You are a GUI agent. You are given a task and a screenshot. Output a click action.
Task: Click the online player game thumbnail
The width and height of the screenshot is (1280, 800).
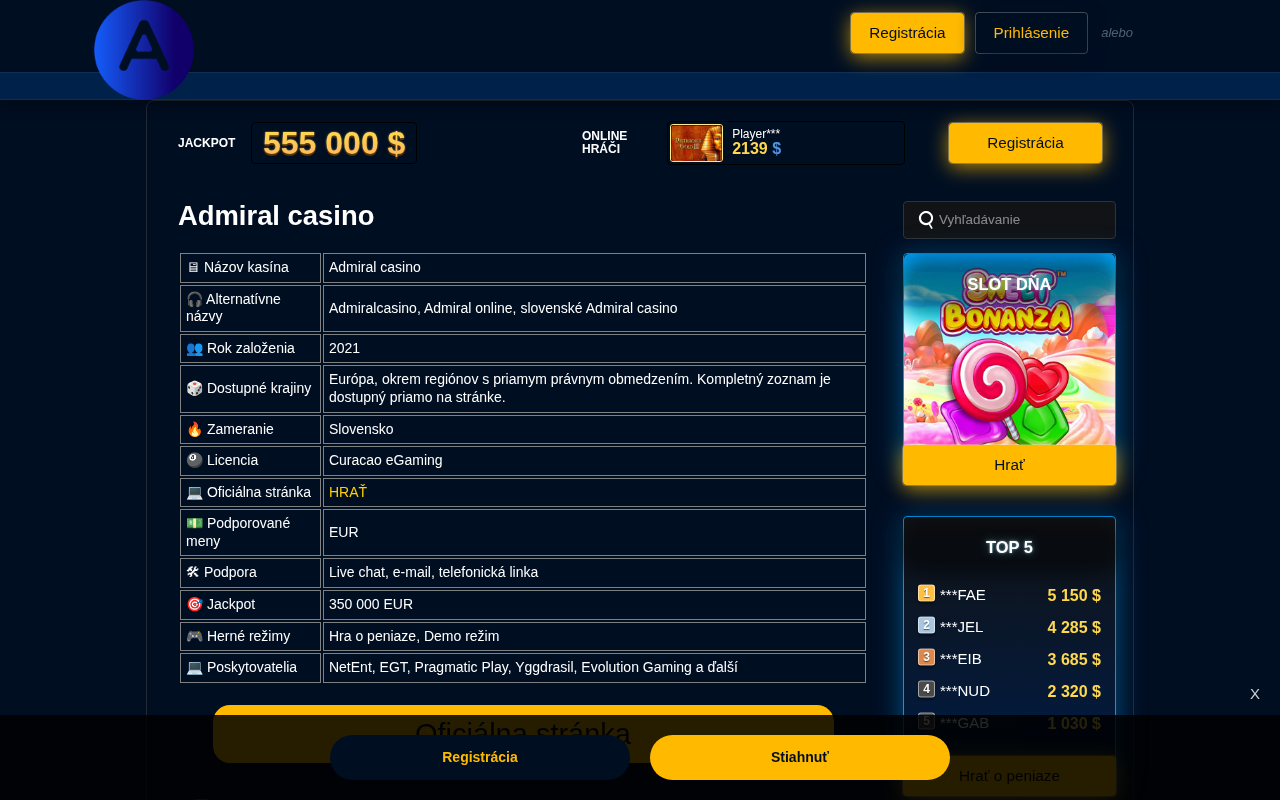coord(696,143)
